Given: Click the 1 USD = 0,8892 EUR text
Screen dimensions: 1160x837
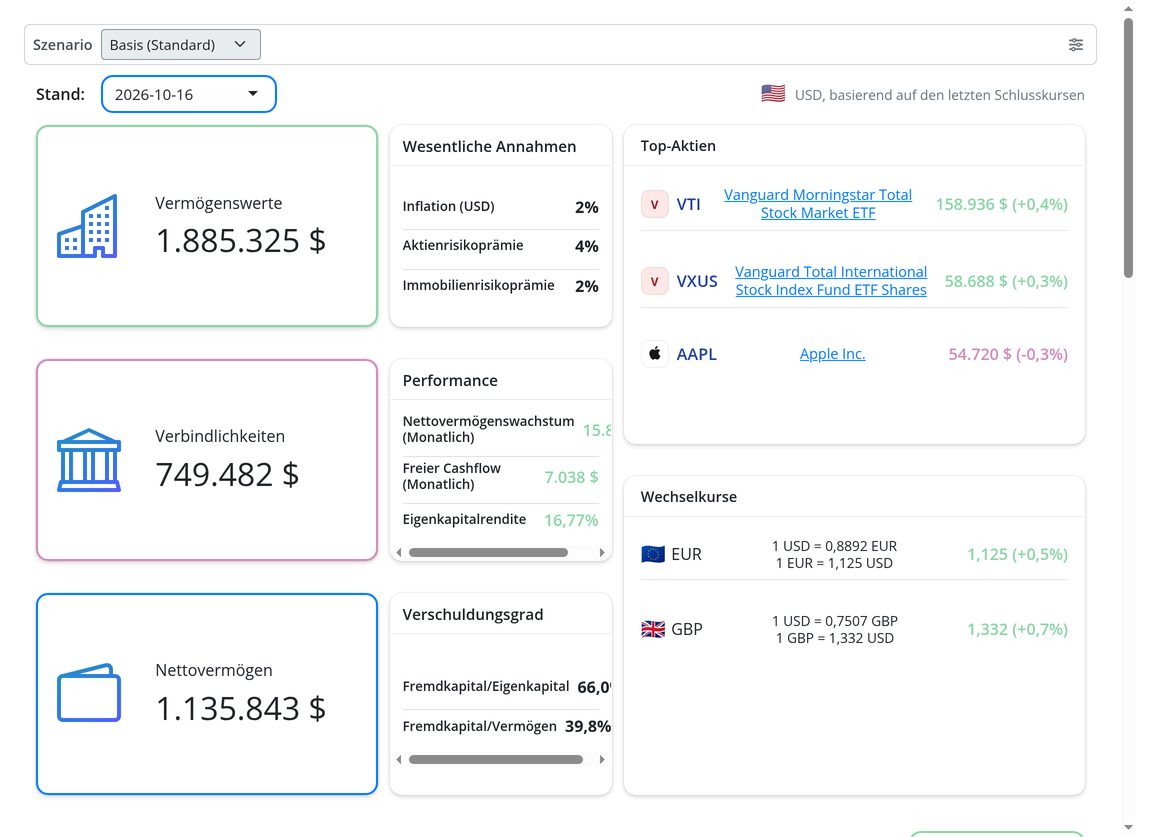Looking at the screenshot, I should click(x=834, y=546).
